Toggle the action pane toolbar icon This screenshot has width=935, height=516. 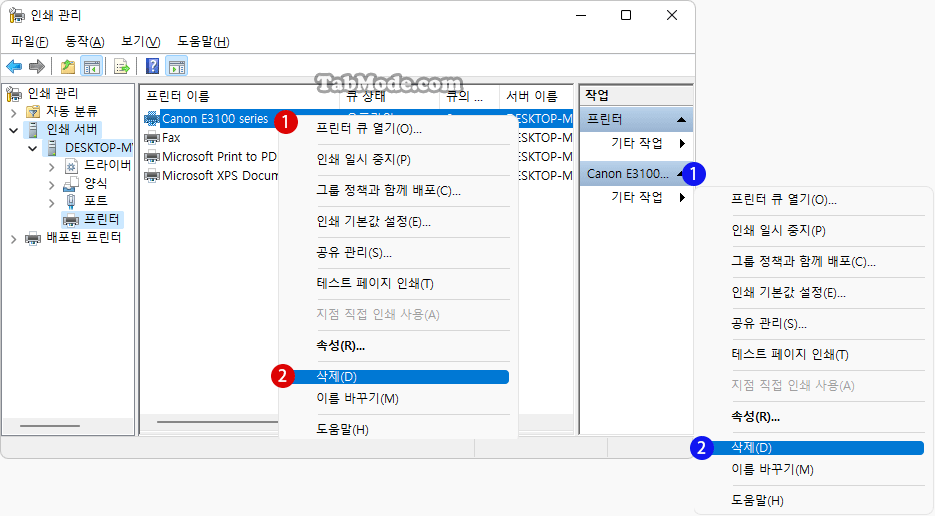click(177, 66)
